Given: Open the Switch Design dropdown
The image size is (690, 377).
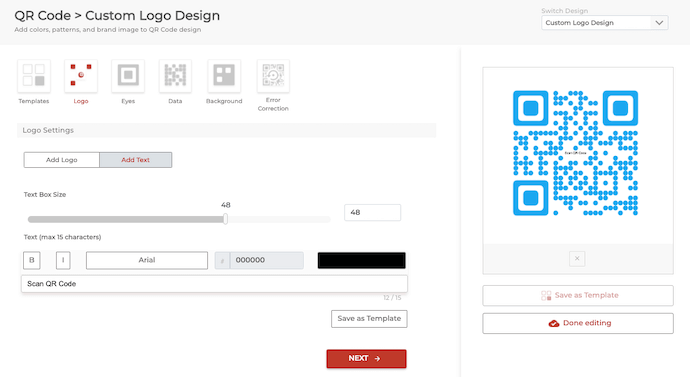Looking at the screenshot, I should 605,23.
